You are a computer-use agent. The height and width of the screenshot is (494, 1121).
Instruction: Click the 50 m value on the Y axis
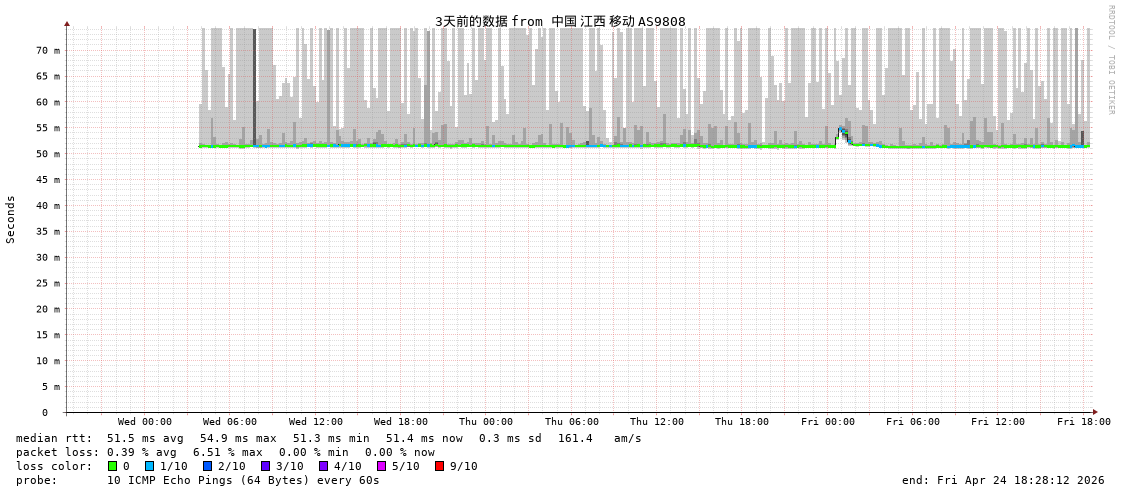[48, 154]
